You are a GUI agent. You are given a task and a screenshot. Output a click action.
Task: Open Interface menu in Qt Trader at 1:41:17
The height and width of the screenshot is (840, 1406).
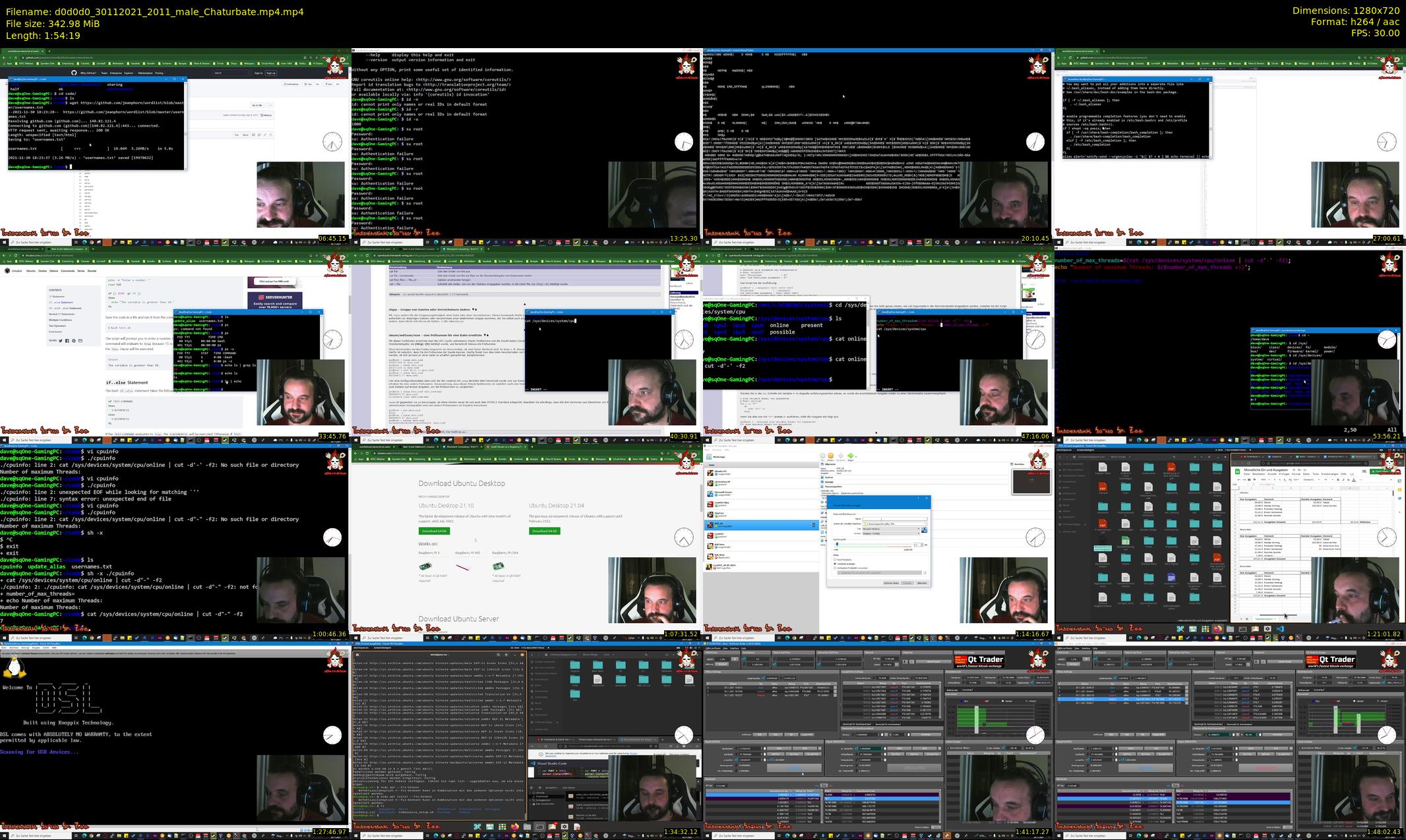click(734, 648)
